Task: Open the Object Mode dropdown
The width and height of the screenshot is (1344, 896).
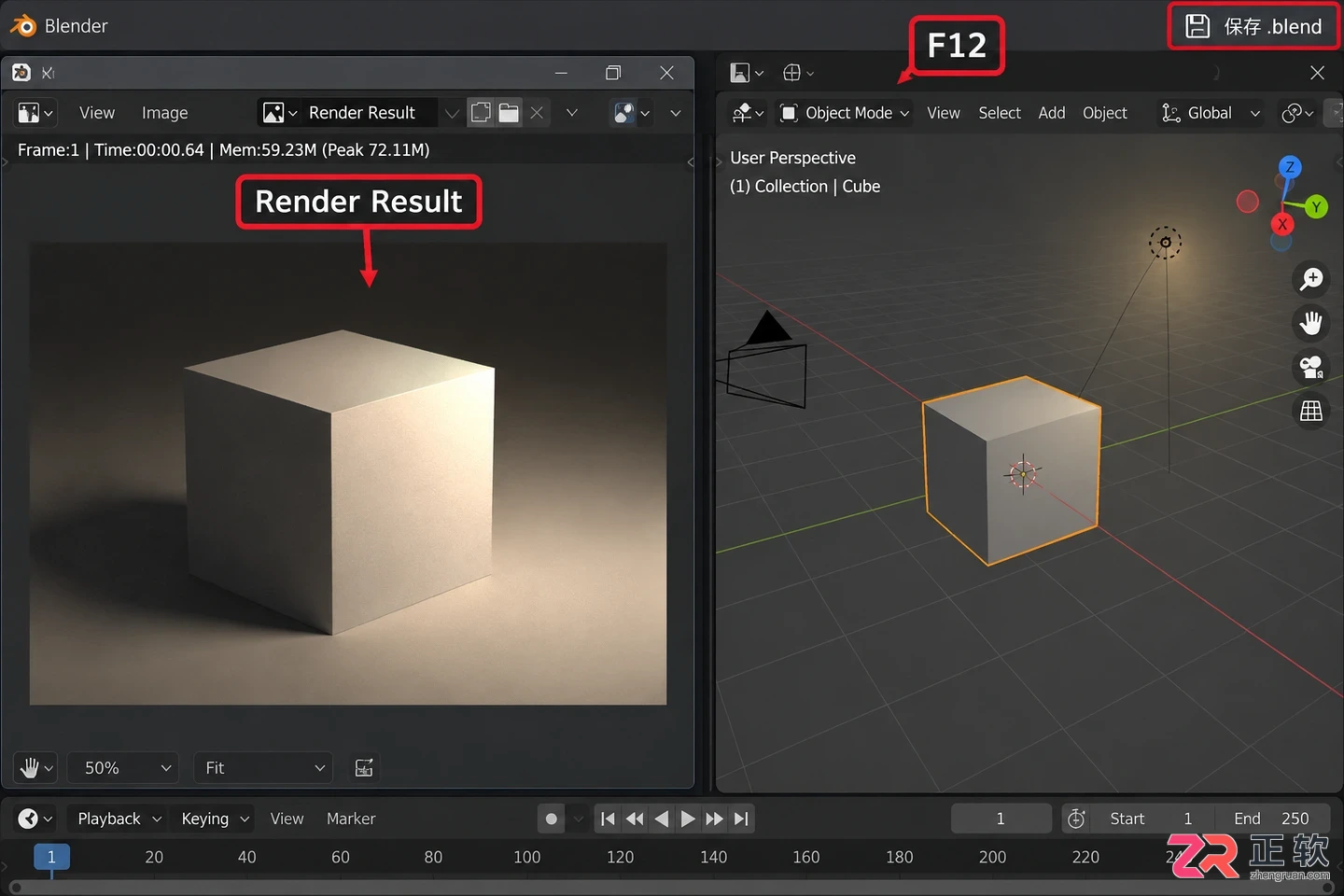Action: click(845, 113)
